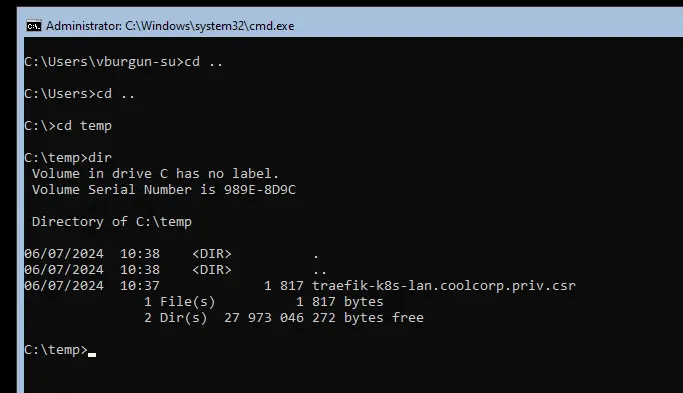Viewport: 683px width, 393px height.
Task: Click the traefik-k8s-lan.coolcorp.priv.csr filename
Action: [x=444, y=286]
